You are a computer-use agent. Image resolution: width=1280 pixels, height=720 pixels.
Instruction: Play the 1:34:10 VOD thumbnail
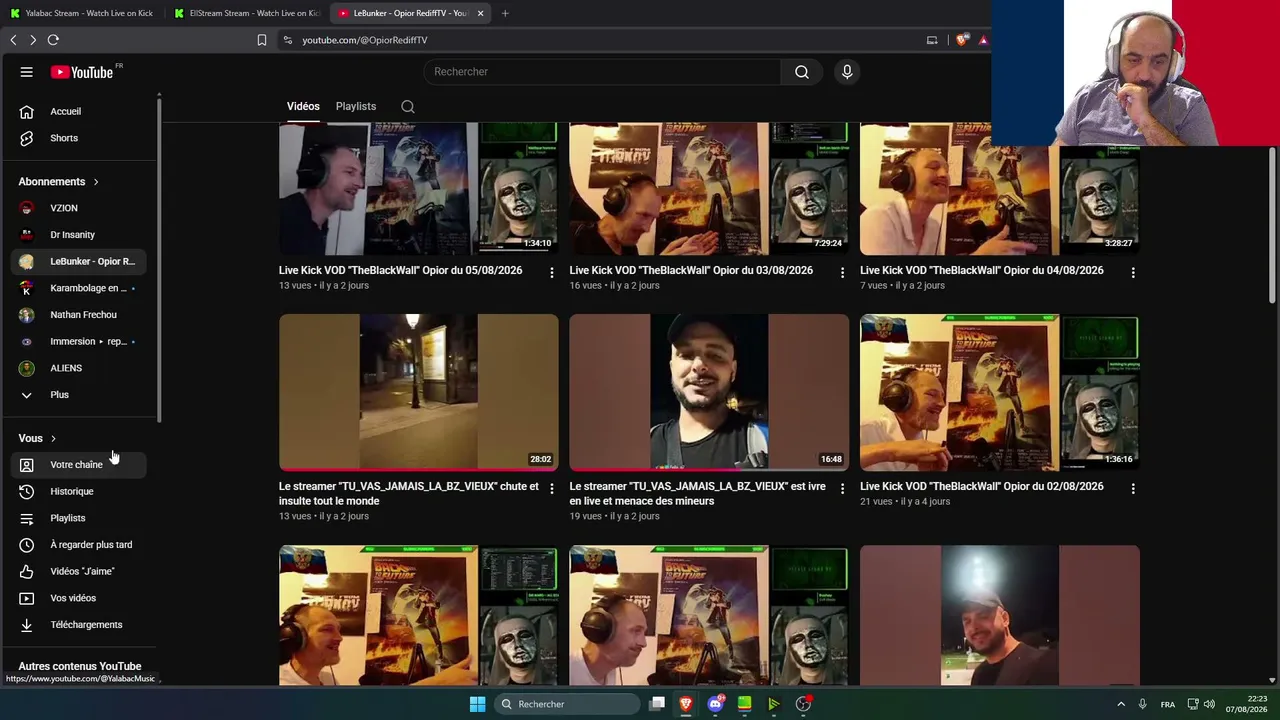[419, 189]
